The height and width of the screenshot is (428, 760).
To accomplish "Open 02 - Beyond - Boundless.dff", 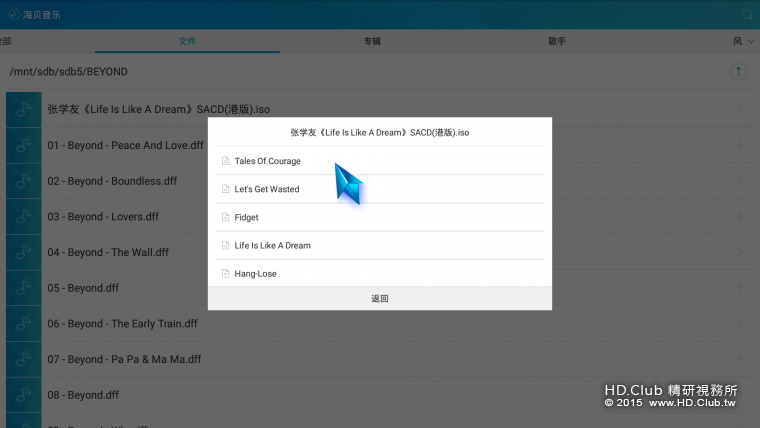I will pos(112,181).
